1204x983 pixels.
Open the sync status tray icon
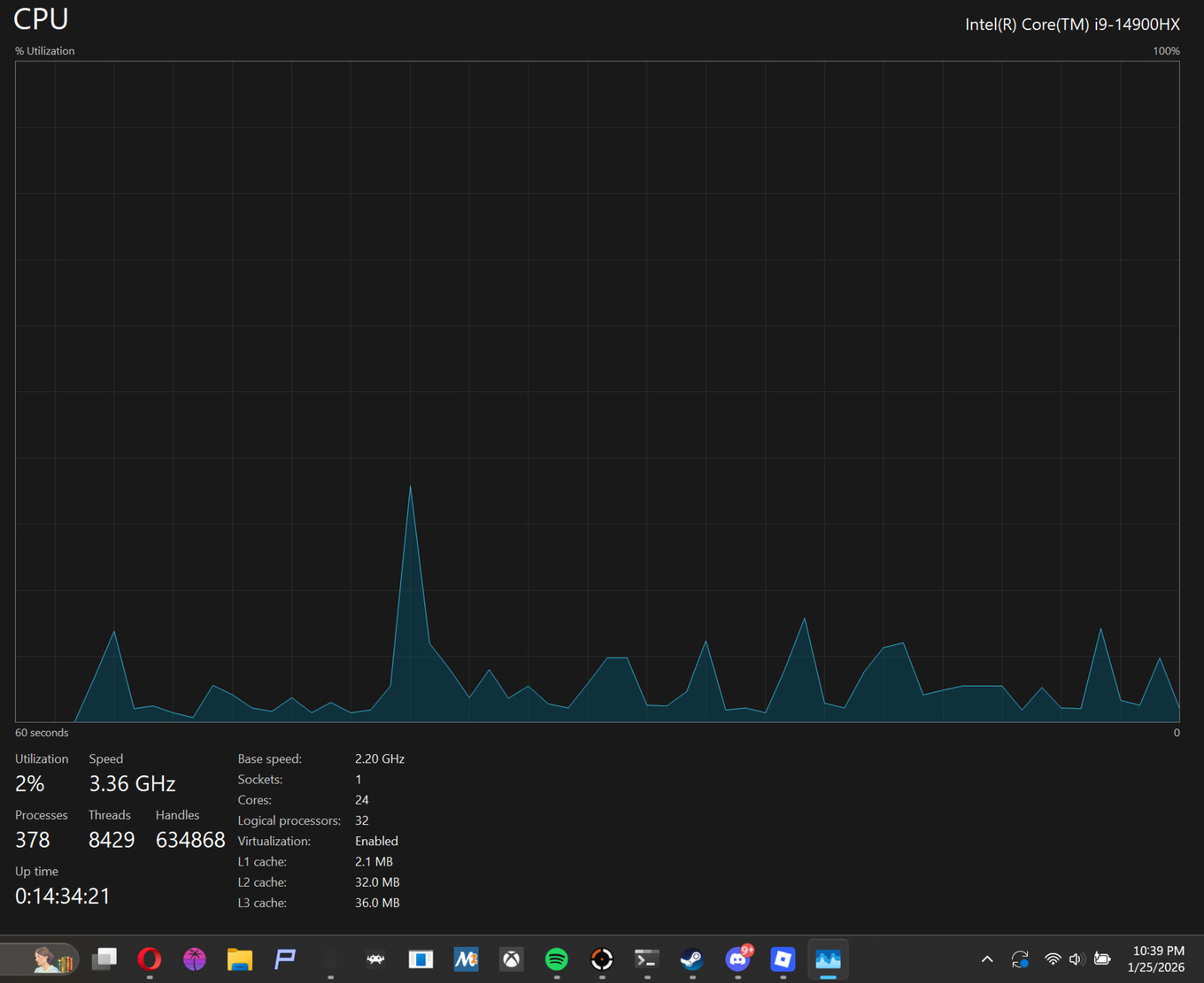[x=1020, y=959]
